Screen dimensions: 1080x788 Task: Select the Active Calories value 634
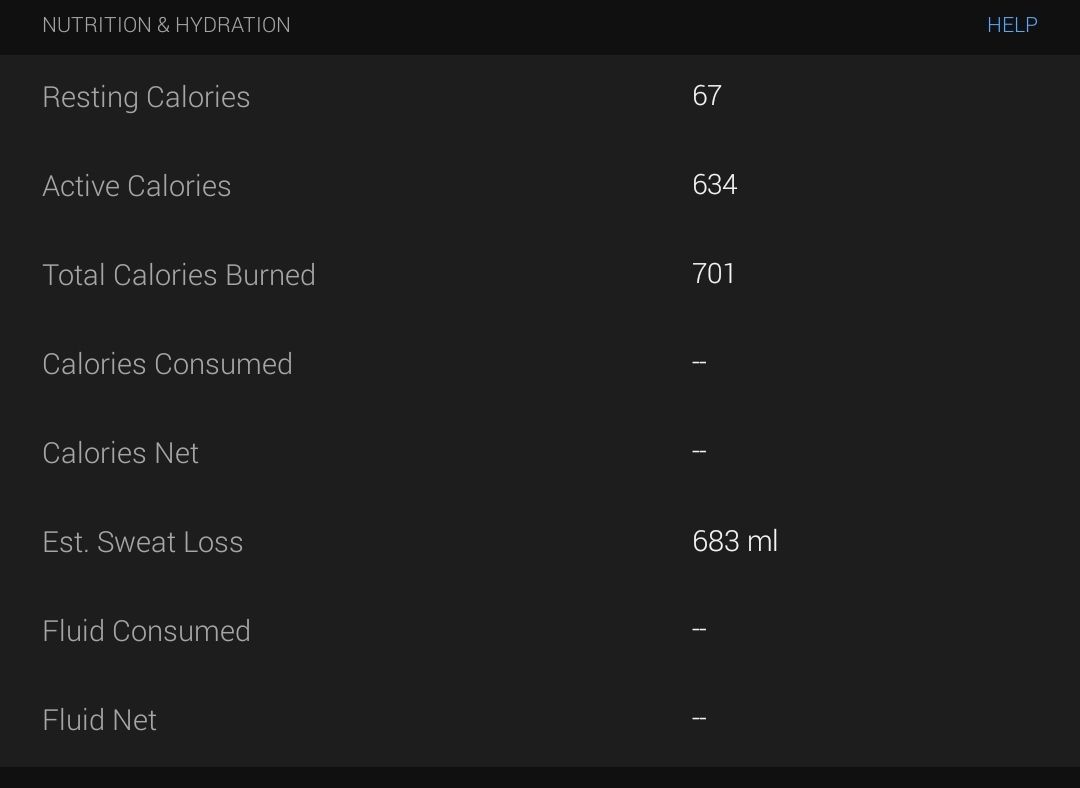[x=715, y=185]
